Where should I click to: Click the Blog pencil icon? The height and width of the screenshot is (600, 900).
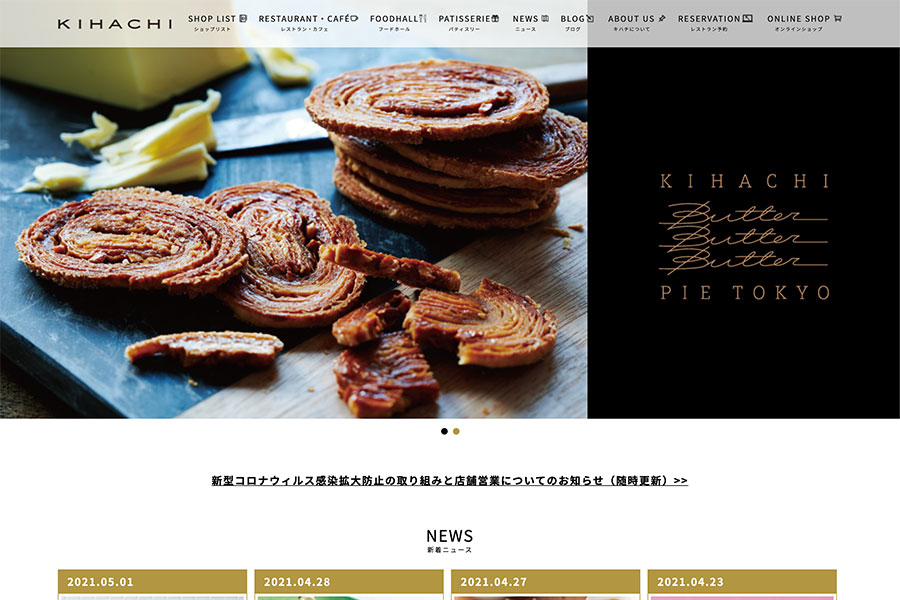590,18
